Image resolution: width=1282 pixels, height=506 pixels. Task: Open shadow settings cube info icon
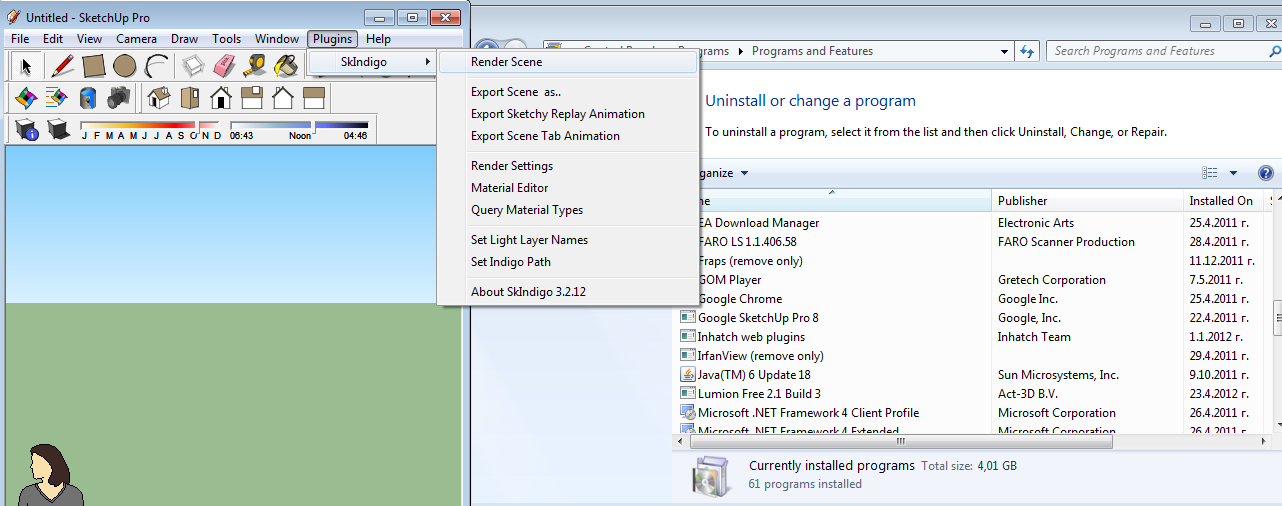point(26,129)
